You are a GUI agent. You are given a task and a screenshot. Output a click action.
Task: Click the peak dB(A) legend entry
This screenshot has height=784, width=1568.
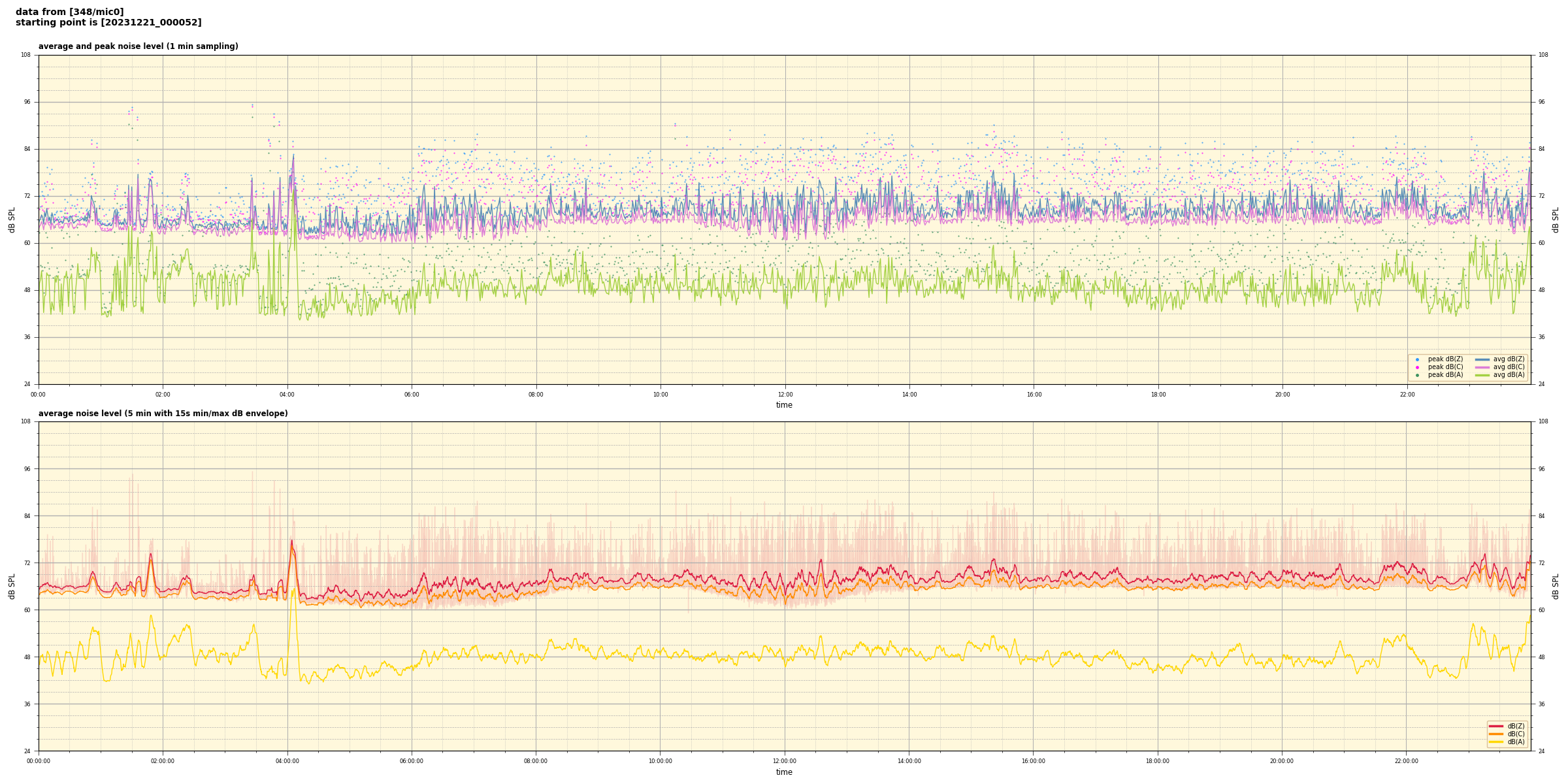(1445, 375)
